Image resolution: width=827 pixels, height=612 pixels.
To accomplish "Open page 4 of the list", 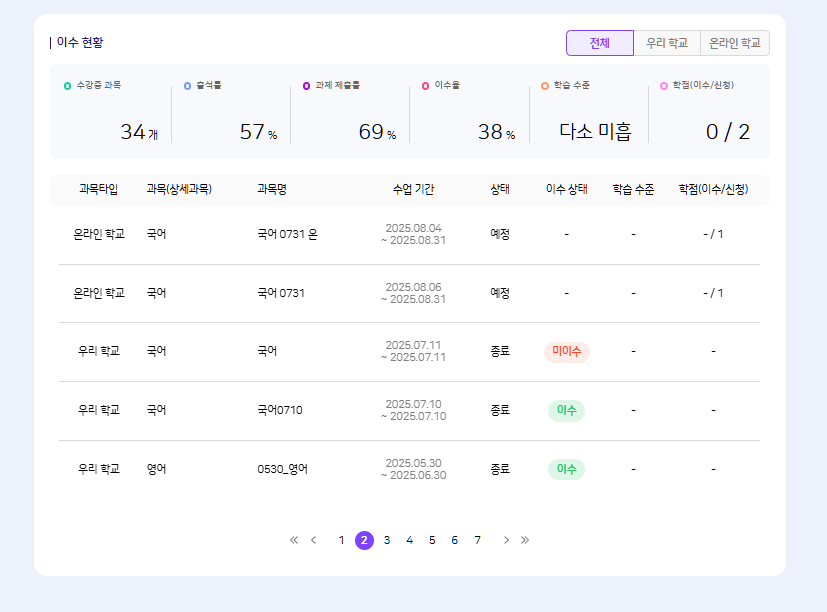I will pos(409,540).
